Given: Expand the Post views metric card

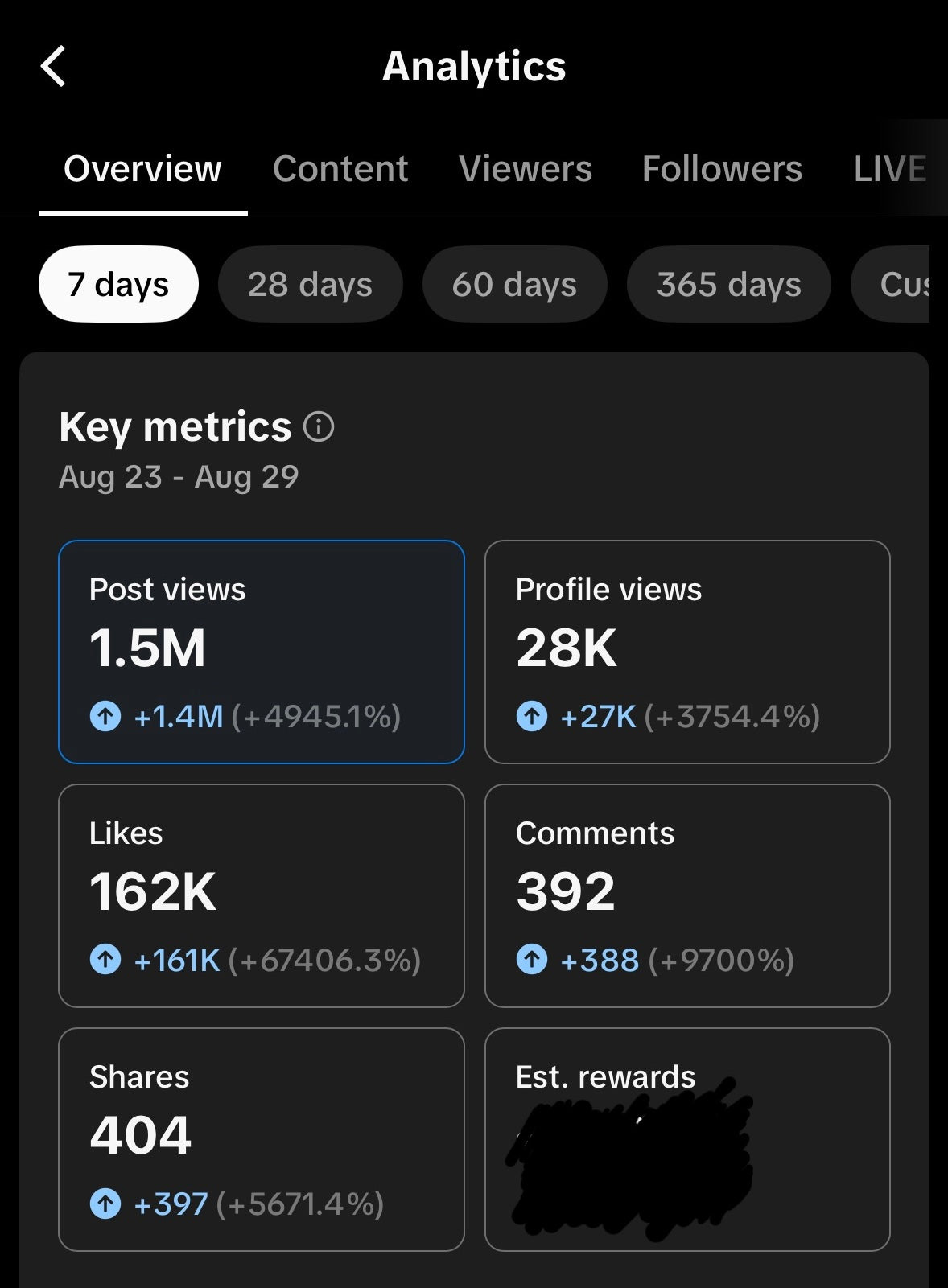Looking at the screenshot, I should coord(261,652).
